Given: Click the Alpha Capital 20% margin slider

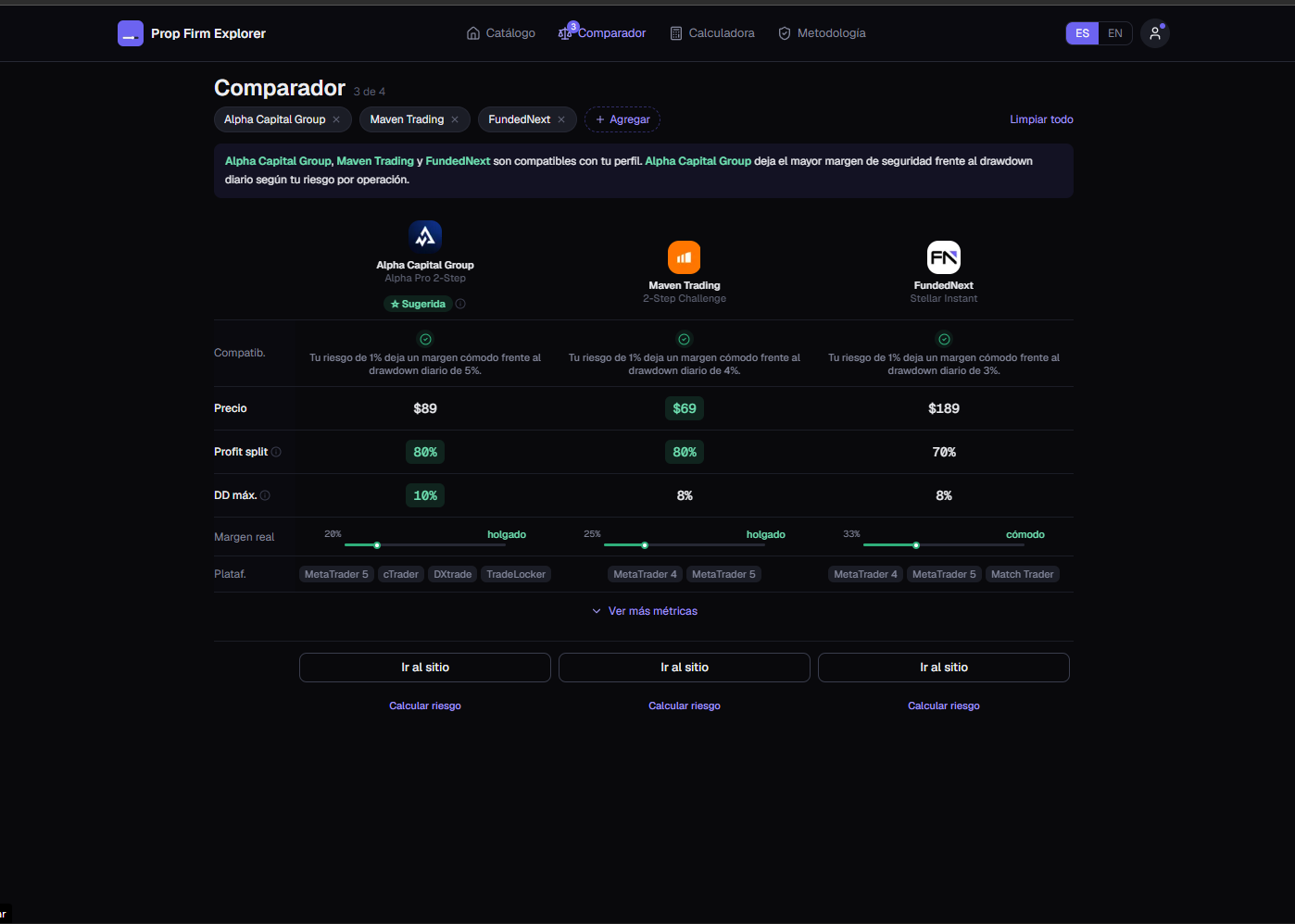Looking at the screenshot, I should (425, 545).
